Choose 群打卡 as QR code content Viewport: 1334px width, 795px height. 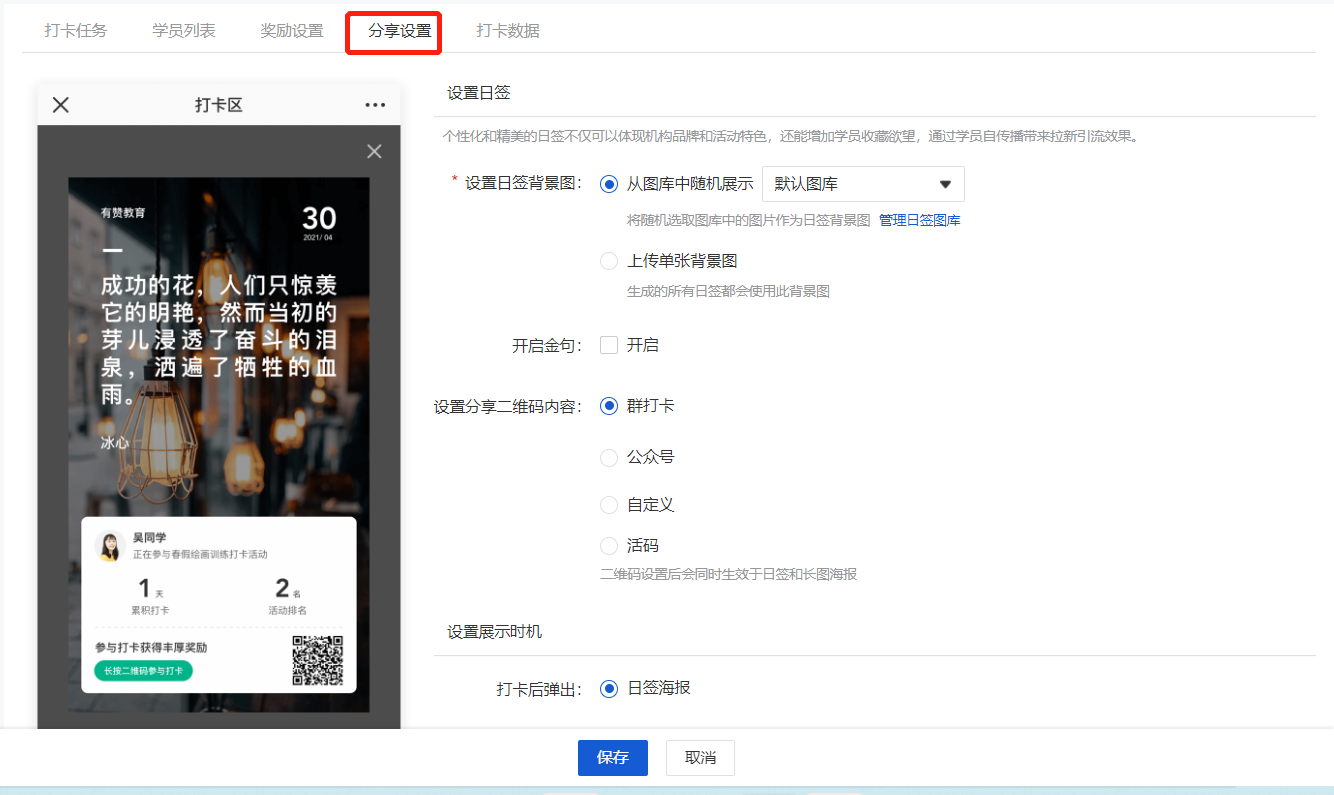click(609, 406)
